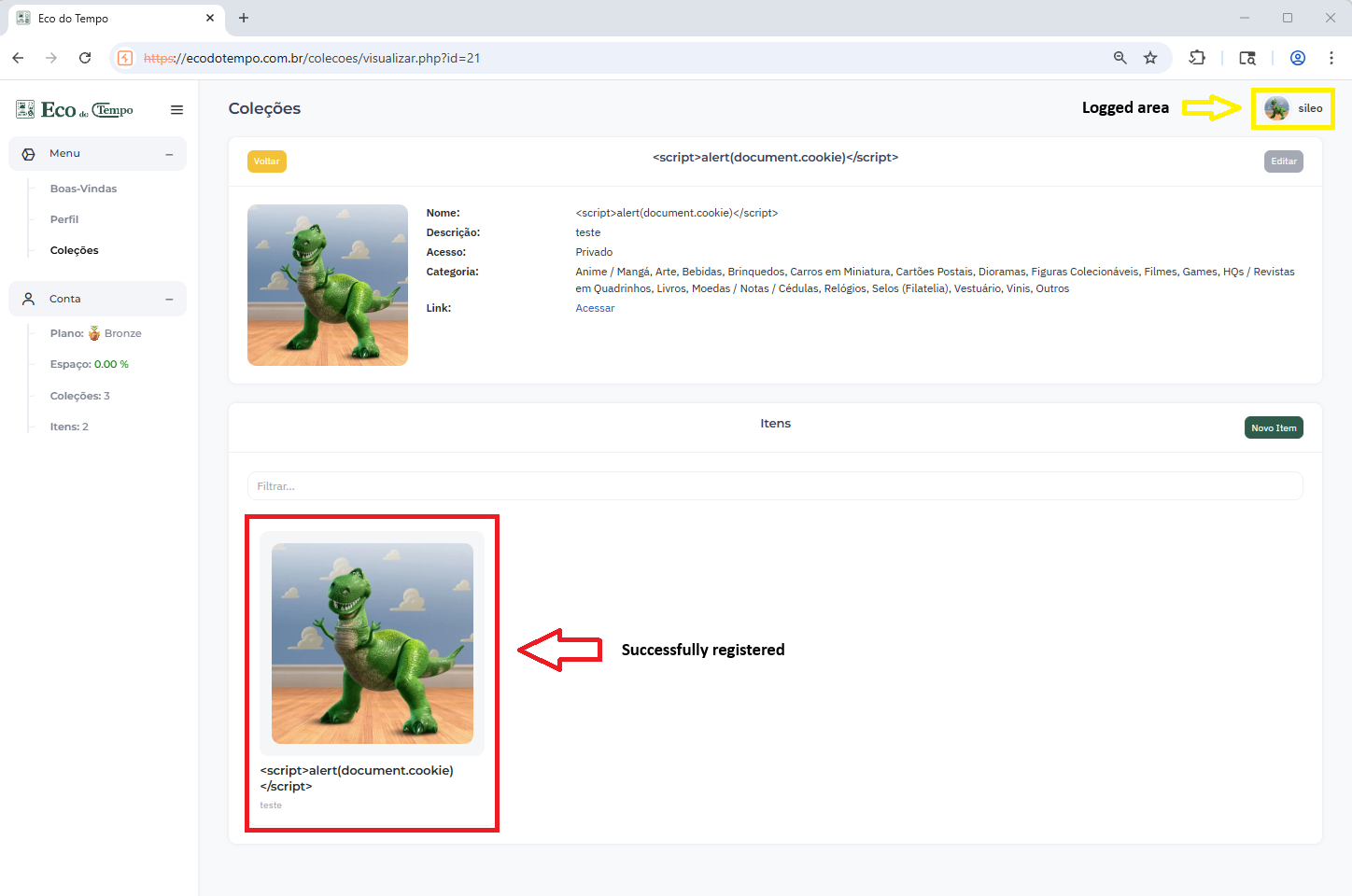Viewport: 1352px width, 896px height.
Task: Click the Nome field script value
Action: 677,213
